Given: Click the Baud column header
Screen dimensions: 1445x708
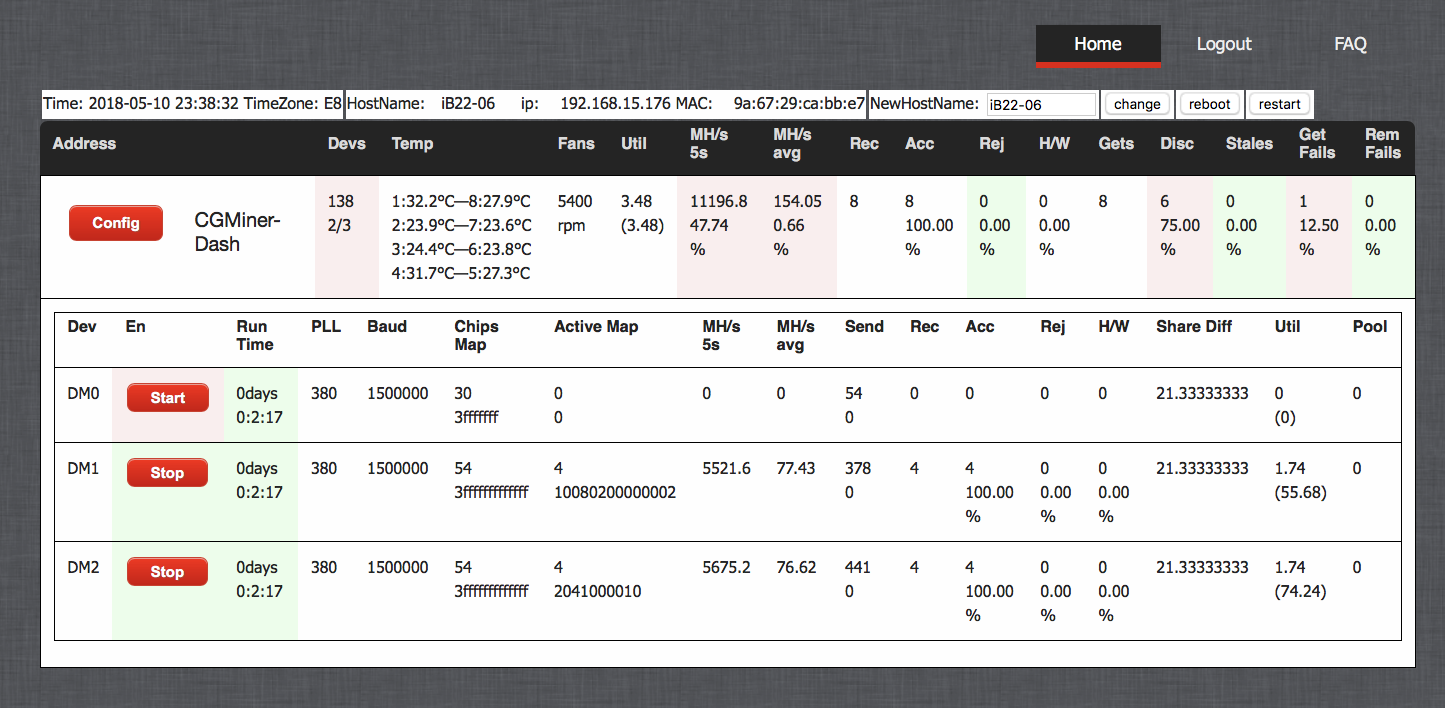Looking at the screenshot, I should click(x=386, y=326).
